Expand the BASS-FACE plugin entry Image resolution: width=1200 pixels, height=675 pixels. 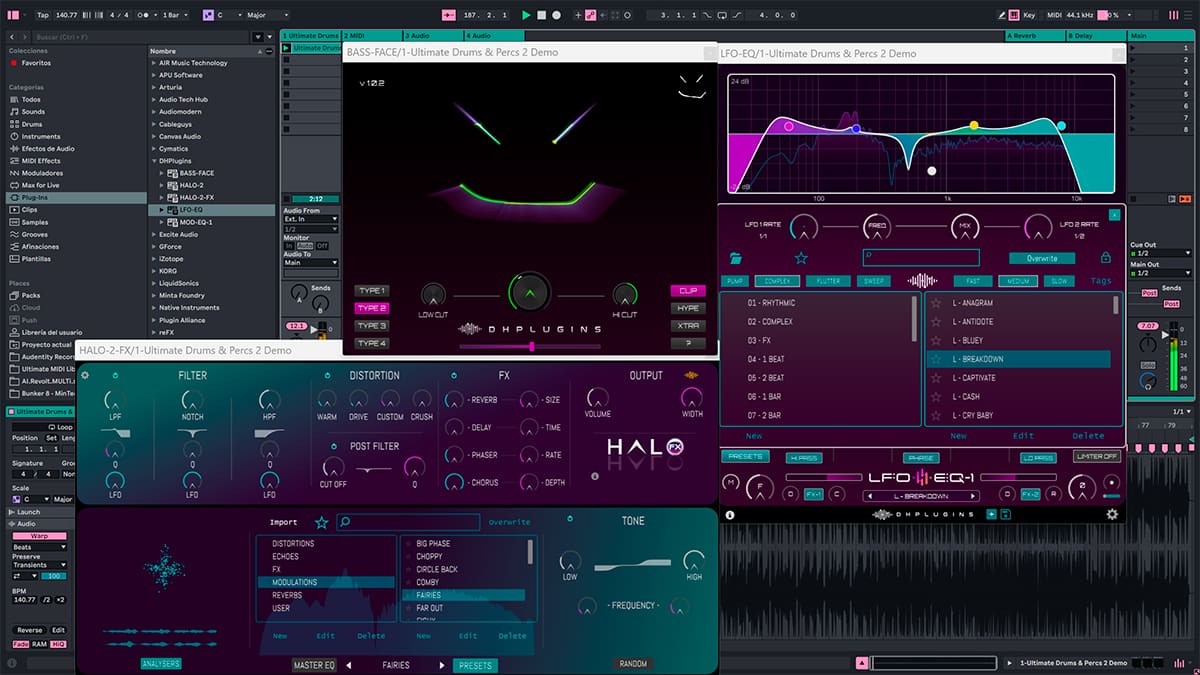coord(163,173)
